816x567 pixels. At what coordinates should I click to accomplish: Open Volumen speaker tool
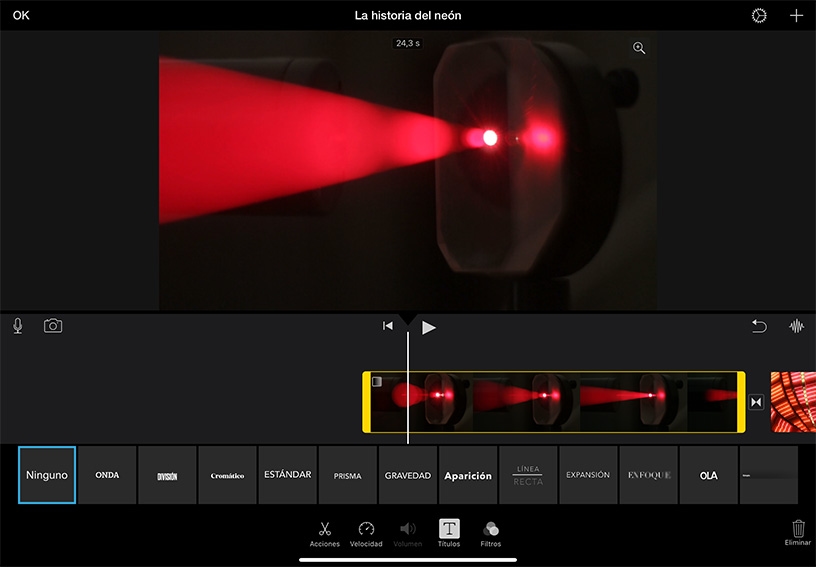(407, 534)
